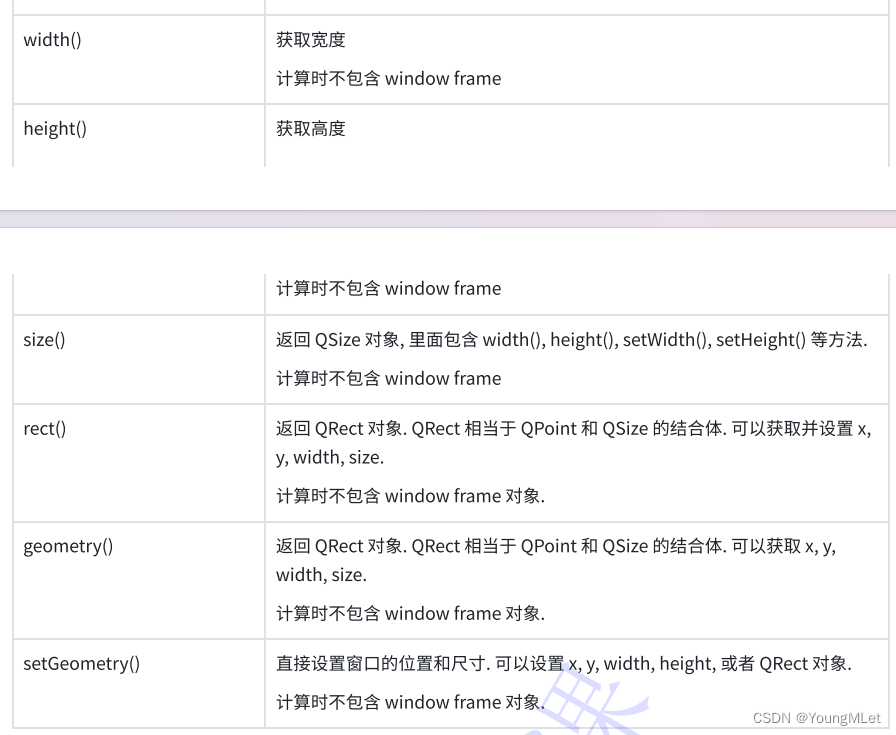Click rect() description mentioning QPoint 和 QSize

pos(574,442)
